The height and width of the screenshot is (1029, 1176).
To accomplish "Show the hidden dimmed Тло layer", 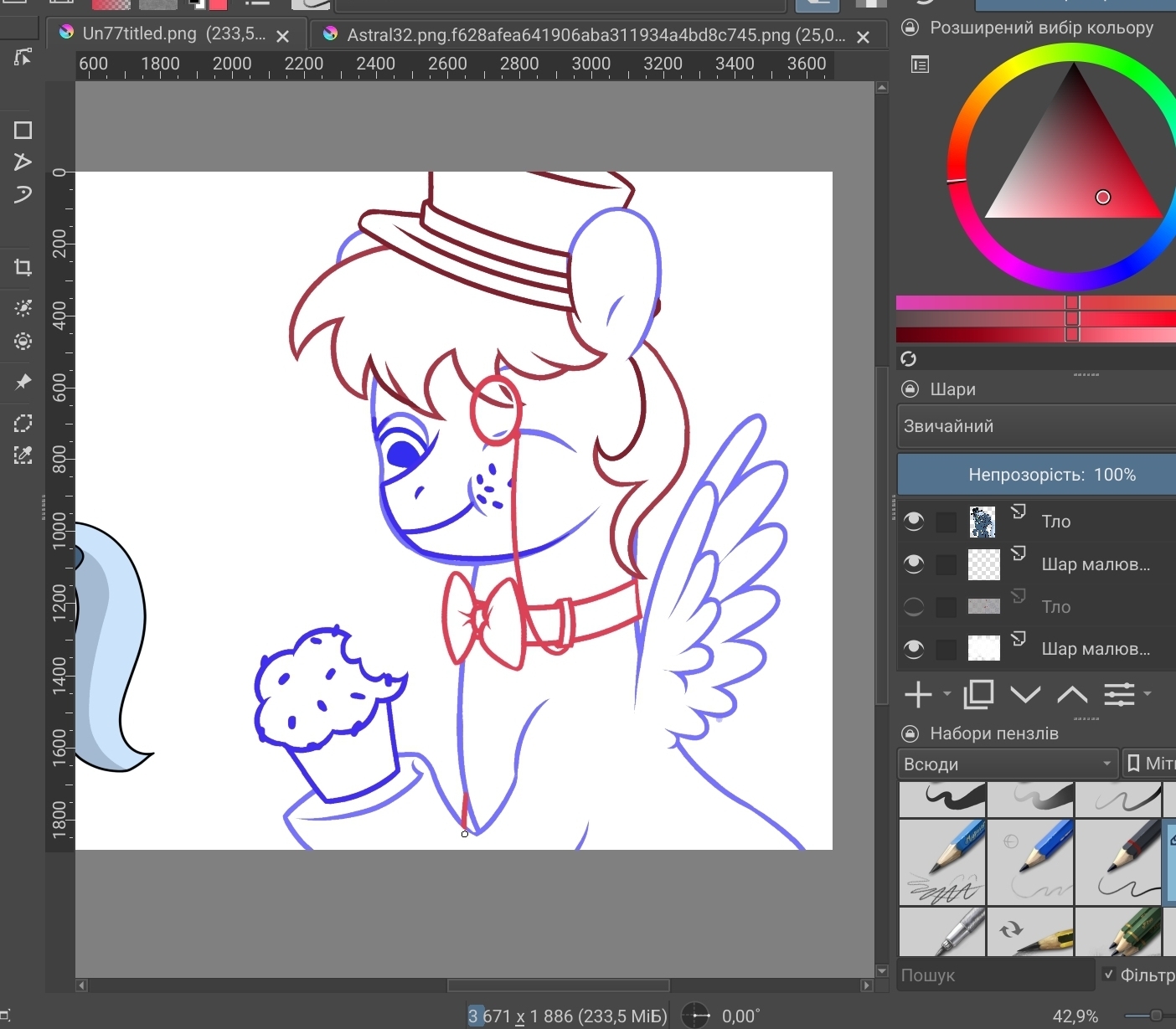I will point(914,606).
